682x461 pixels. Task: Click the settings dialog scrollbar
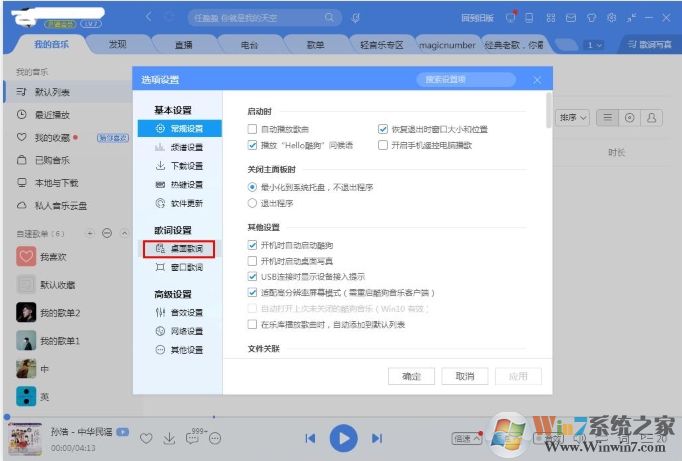point(549,110)
